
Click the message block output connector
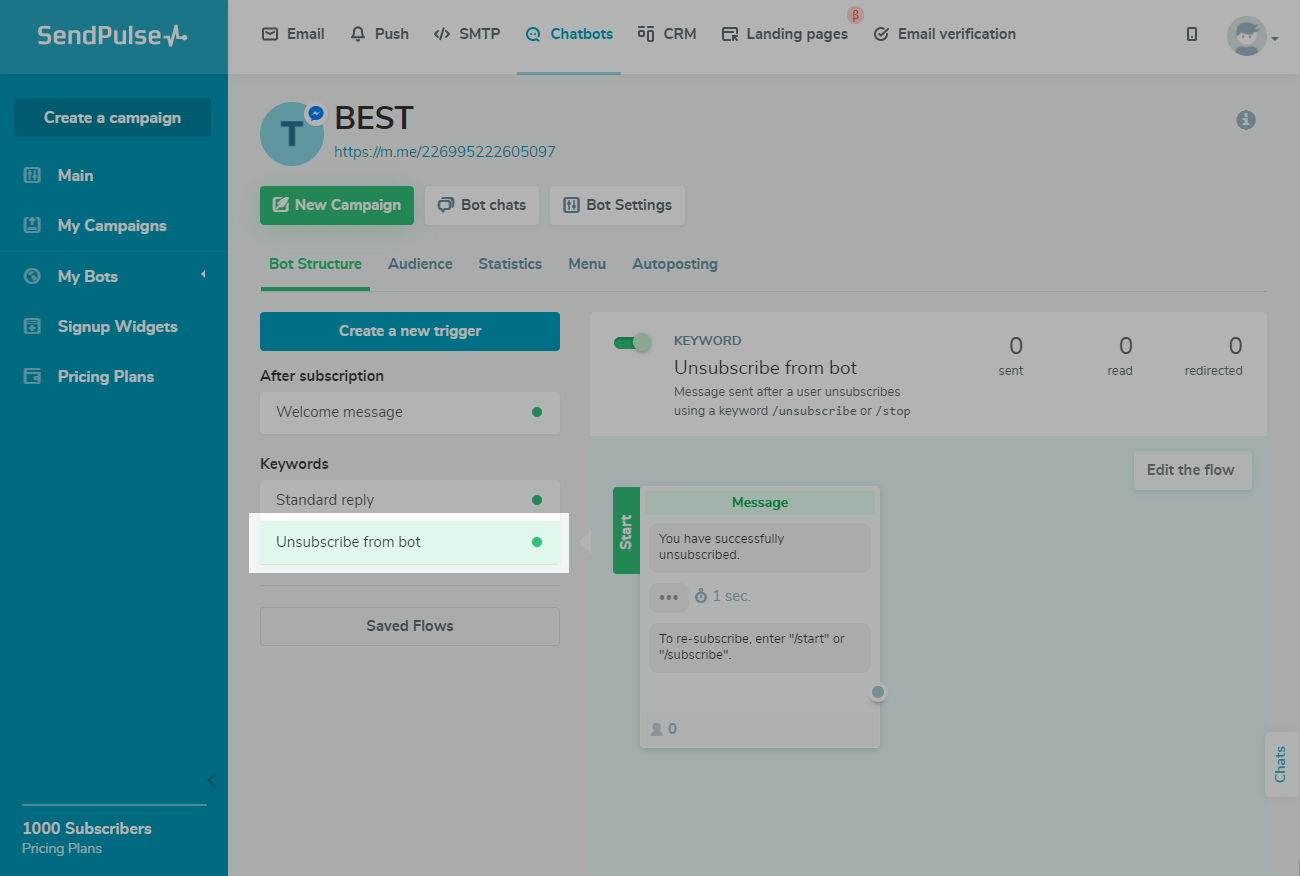coord(878,692)
